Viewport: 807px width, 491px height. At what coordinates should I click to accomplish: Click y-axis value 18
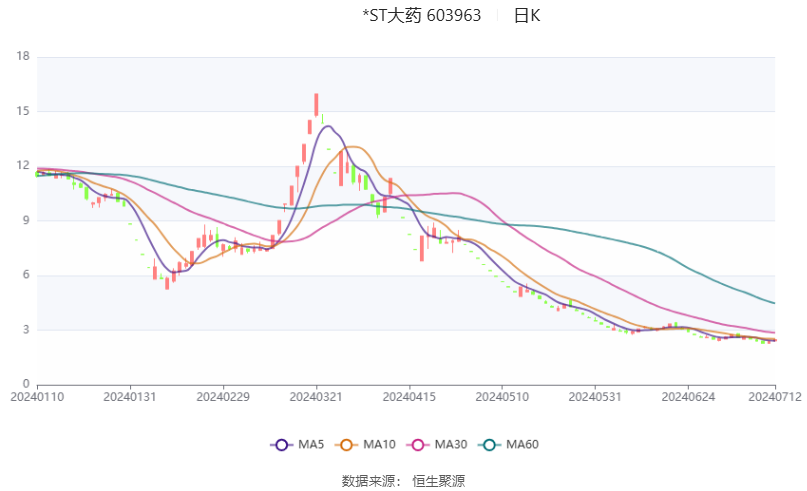pyautogui.click(x=23, y=56)
